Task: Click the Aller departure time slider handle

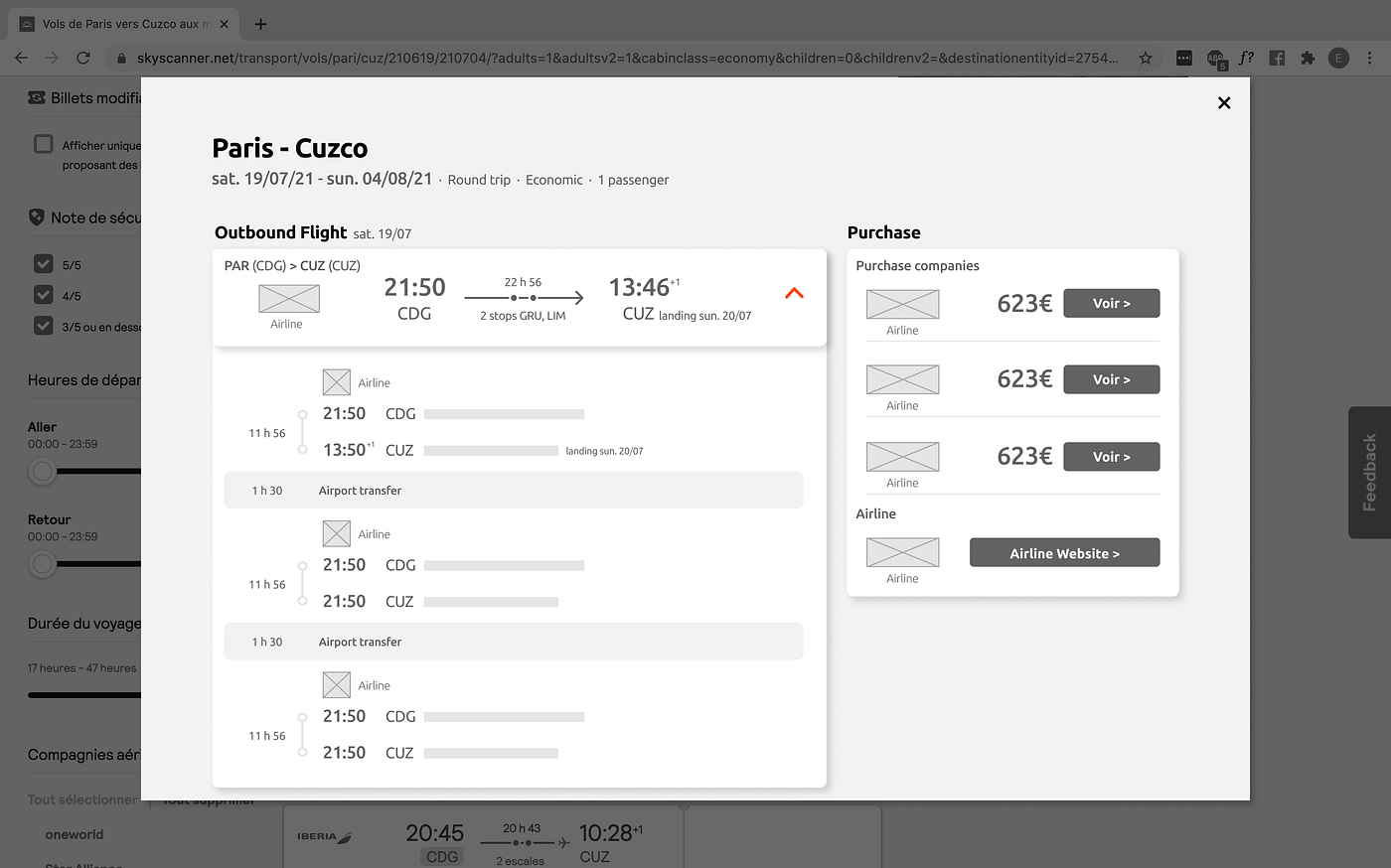Action: click(42, 471)
